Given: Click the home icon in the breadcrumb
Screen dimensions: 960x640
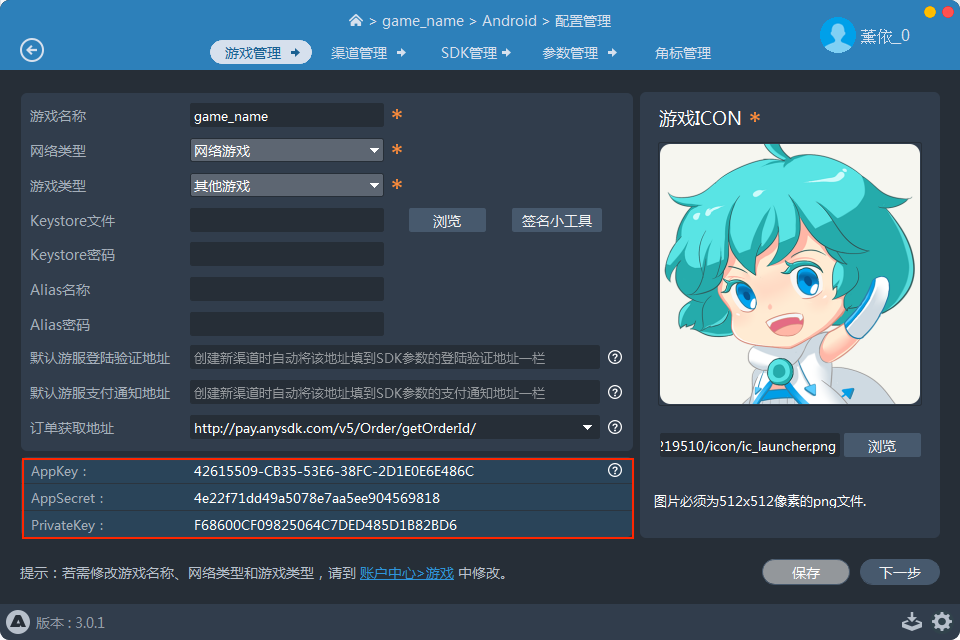Looking at the screenshot, I should pyautogui.click(x=356, y=20).
